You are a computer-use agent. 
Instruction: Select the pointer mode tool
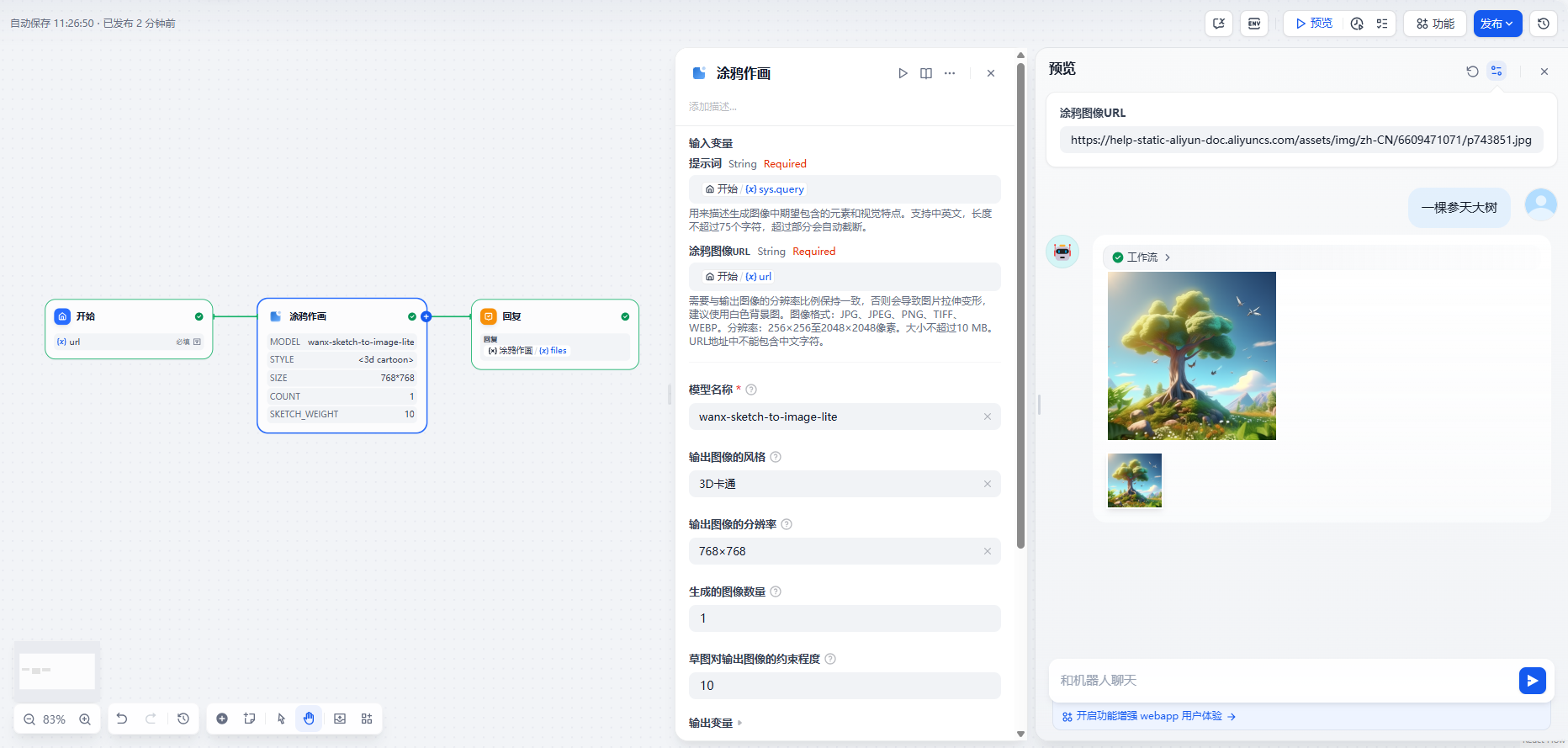point(281,719)
